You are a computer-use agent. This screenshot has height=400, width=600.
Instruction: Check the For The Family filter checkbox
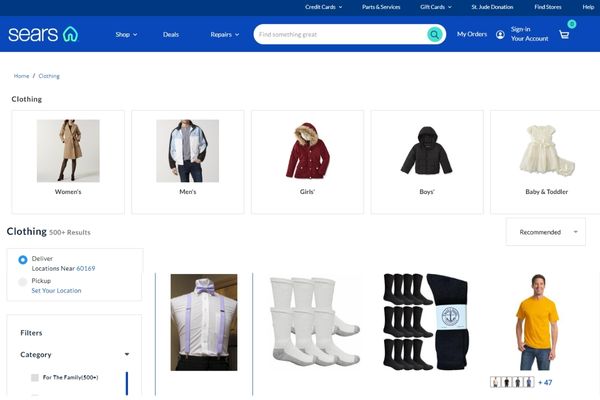[x=35, y=377]
